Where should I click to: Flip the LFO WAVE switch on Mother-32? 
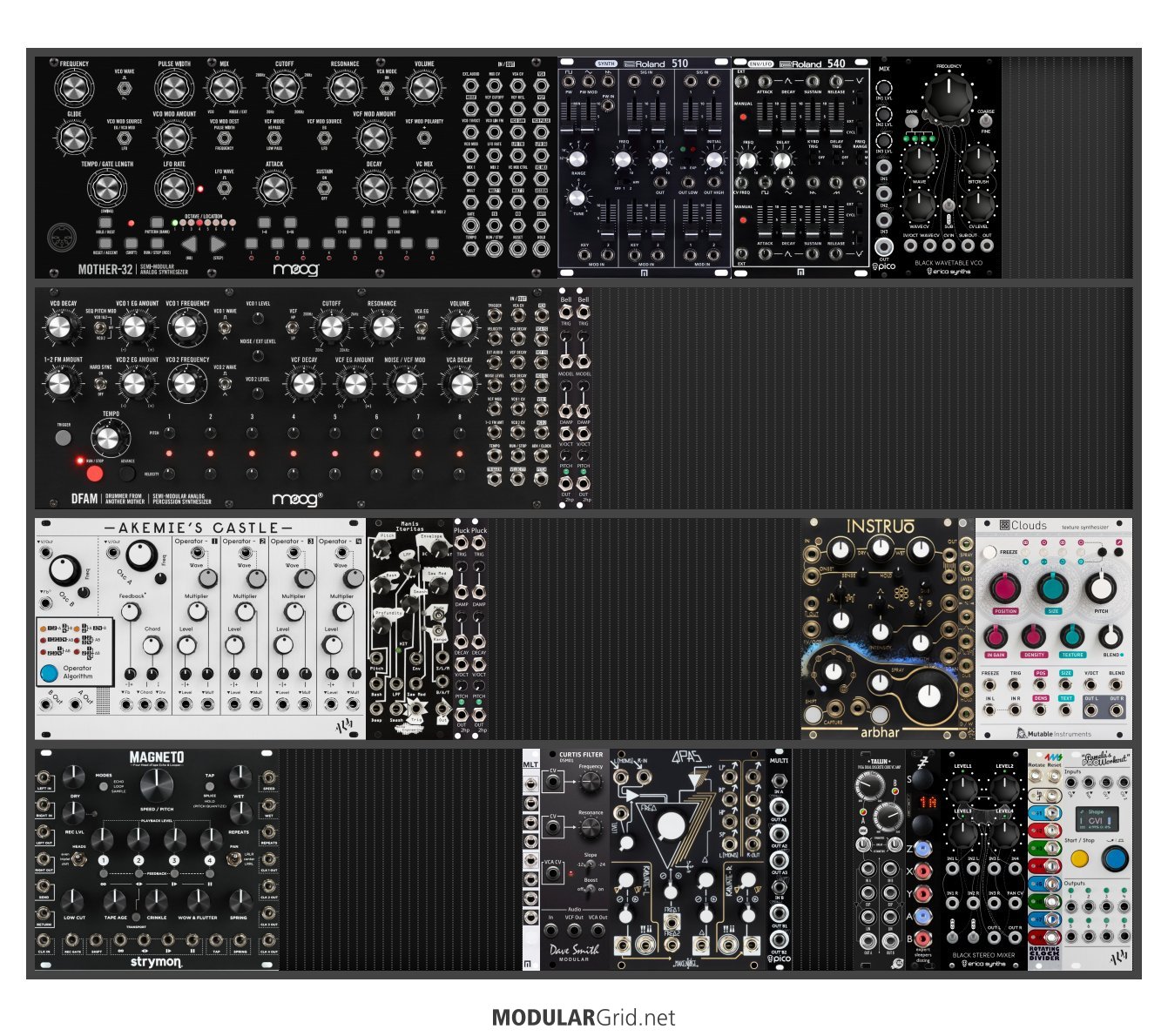(223, 186)
